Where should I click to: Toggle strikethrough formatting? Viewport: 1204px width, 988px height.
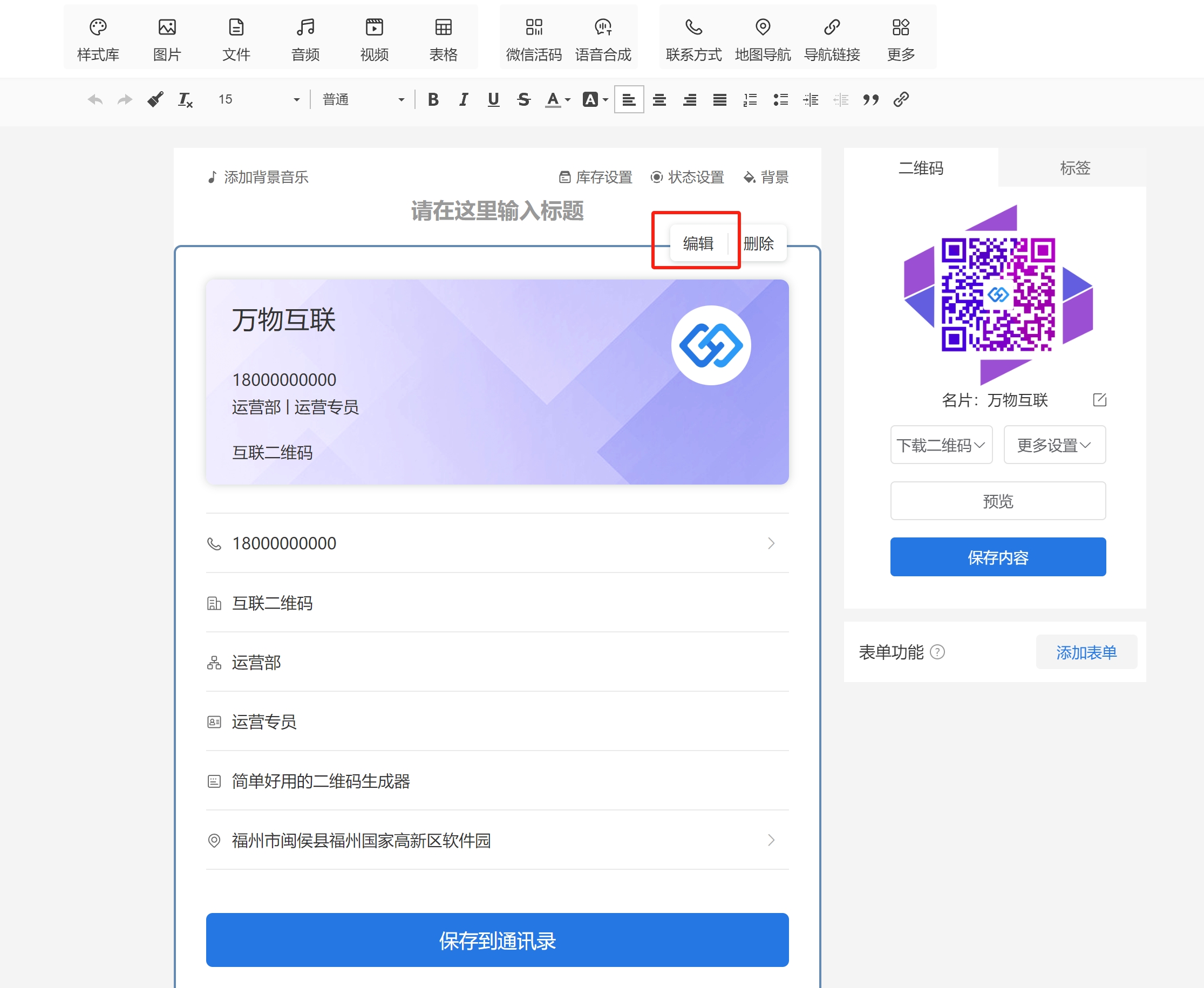coord(523,100)
